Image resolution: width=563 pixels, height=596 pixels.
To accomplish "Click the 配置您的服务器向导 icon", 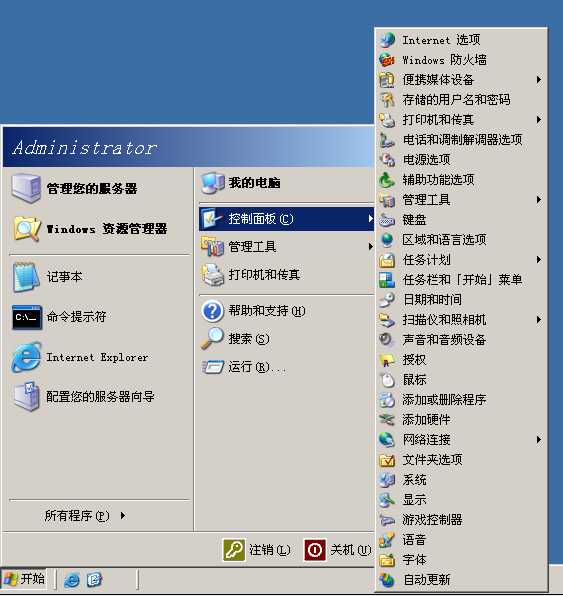I will pyautogui.click(x=26, y=396).
